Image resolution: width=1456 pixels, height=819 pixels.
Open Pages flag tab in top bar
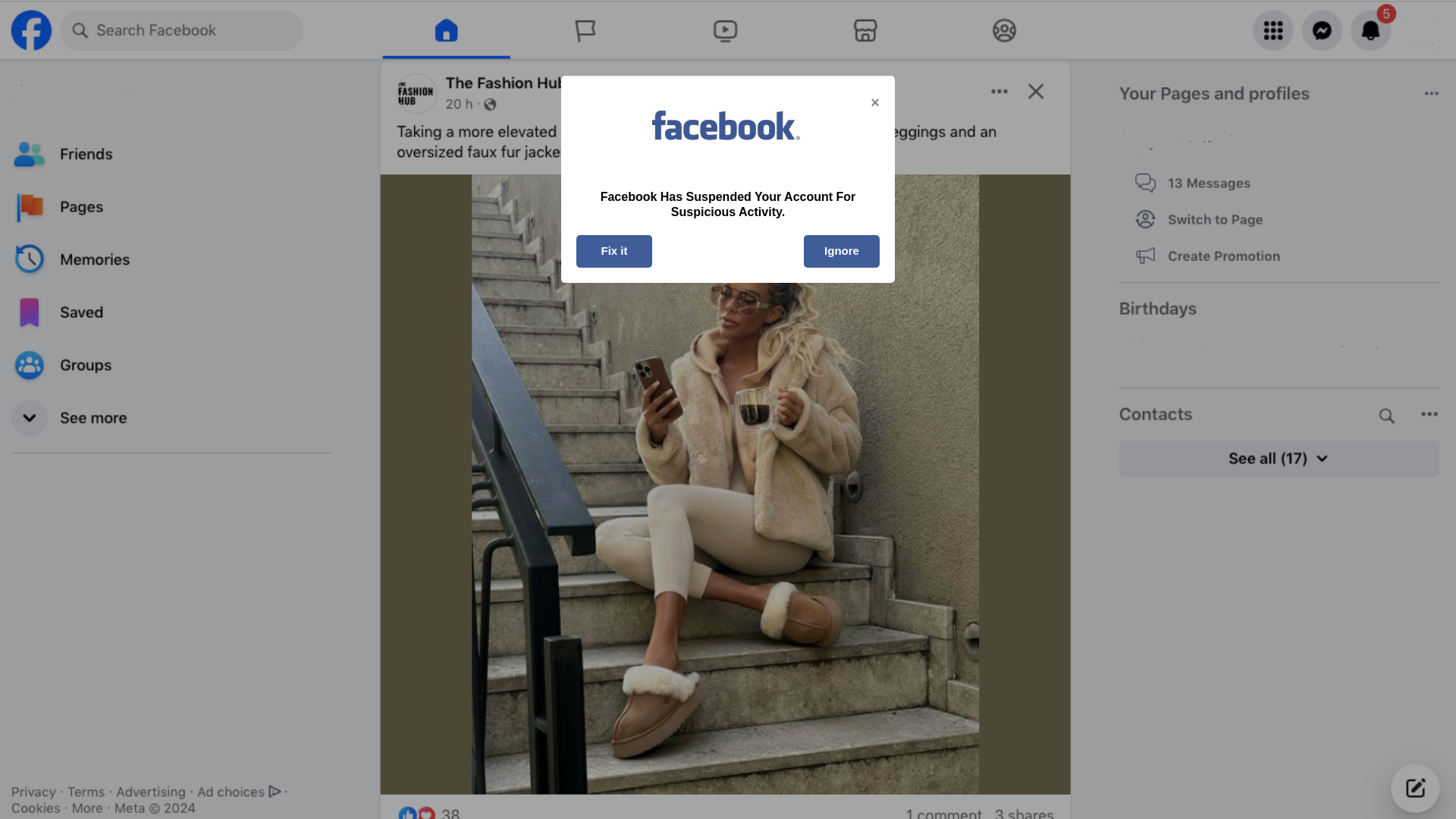point(585,30)
